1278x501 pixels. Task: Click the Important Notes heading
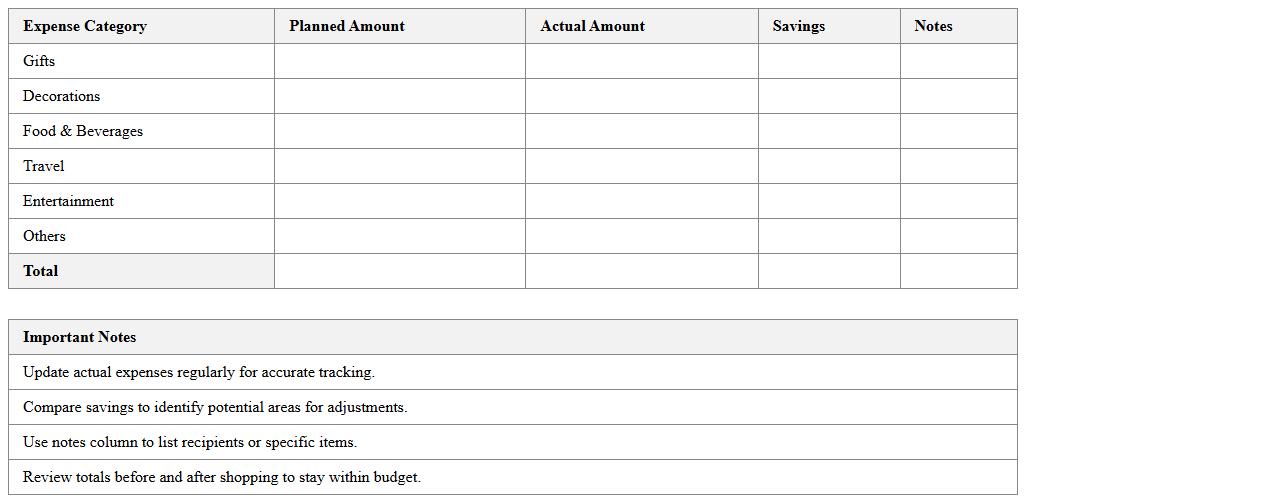[80, 337]
